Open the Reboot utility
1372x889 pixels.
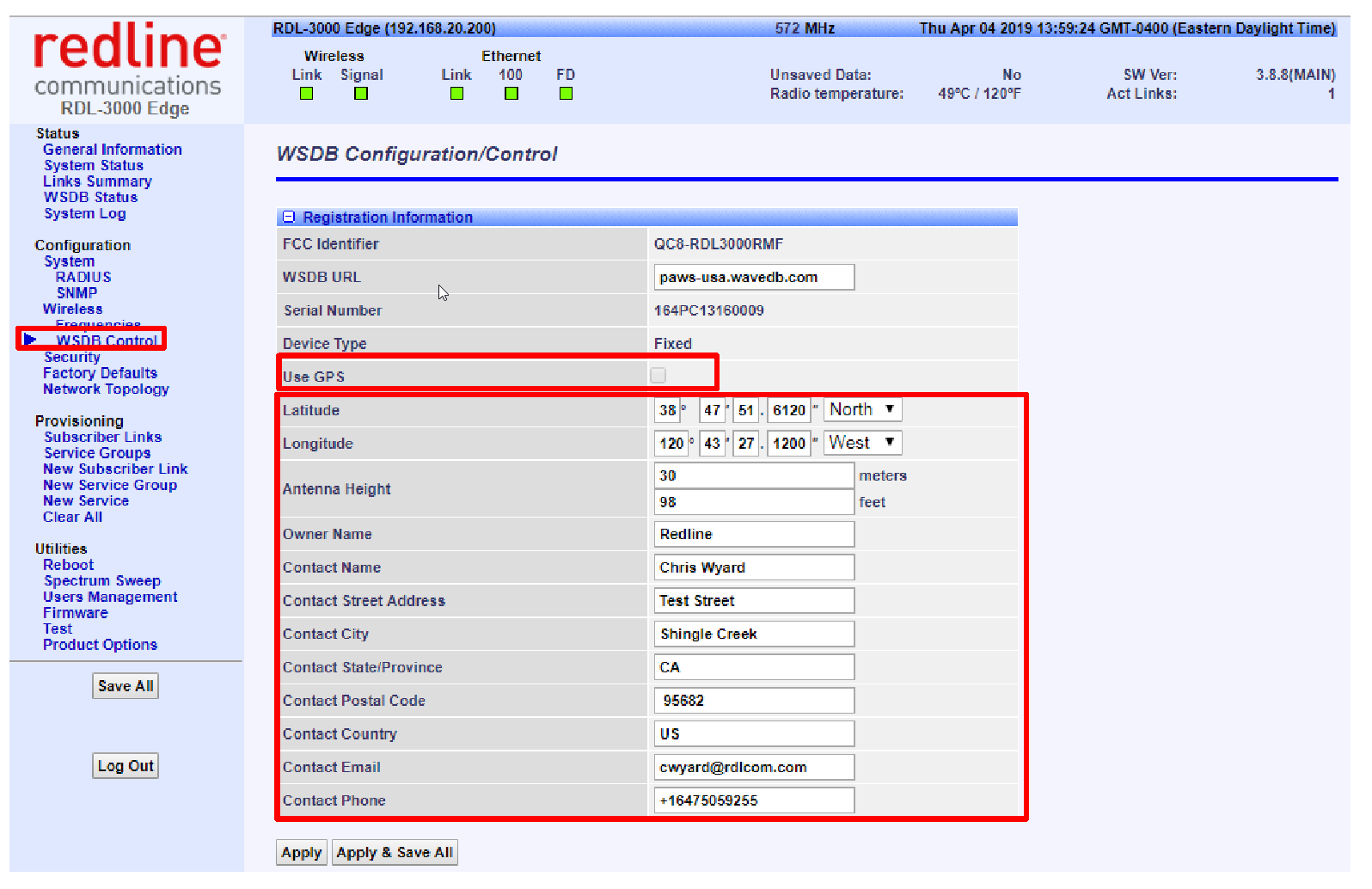[x=69, y=566]
